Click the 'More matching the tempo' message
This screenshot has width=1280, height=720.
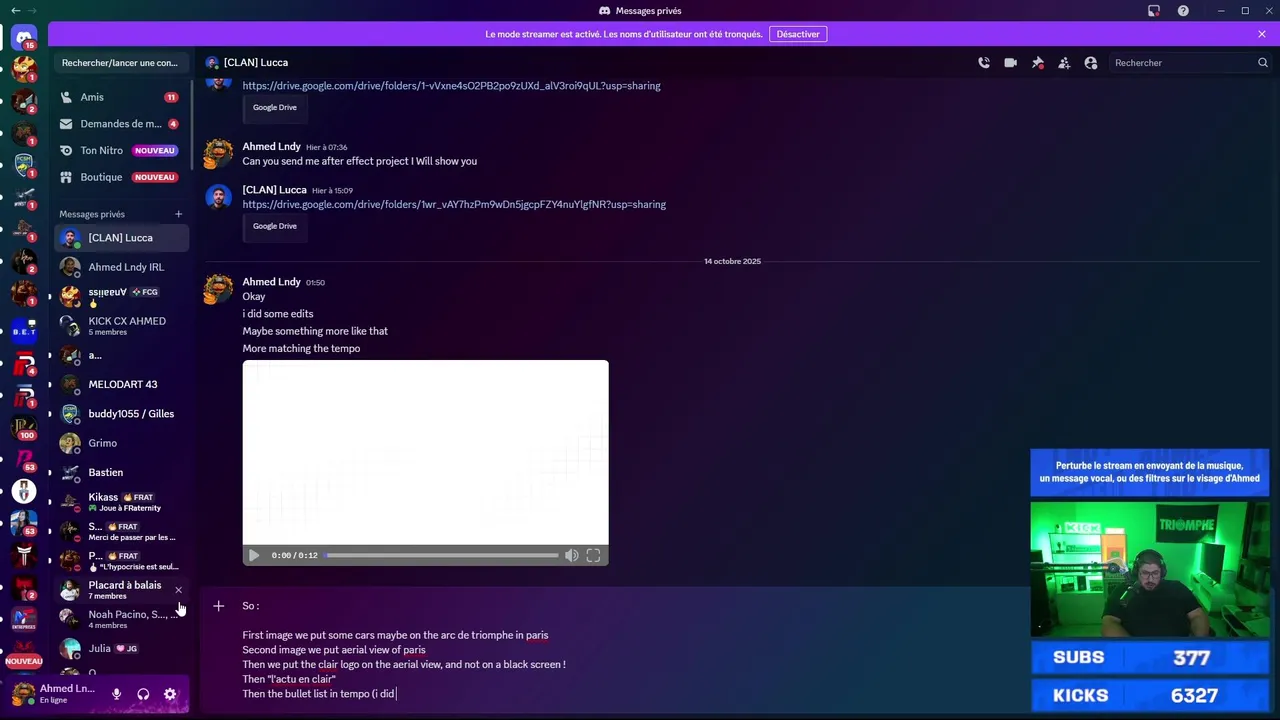point(301,349)
